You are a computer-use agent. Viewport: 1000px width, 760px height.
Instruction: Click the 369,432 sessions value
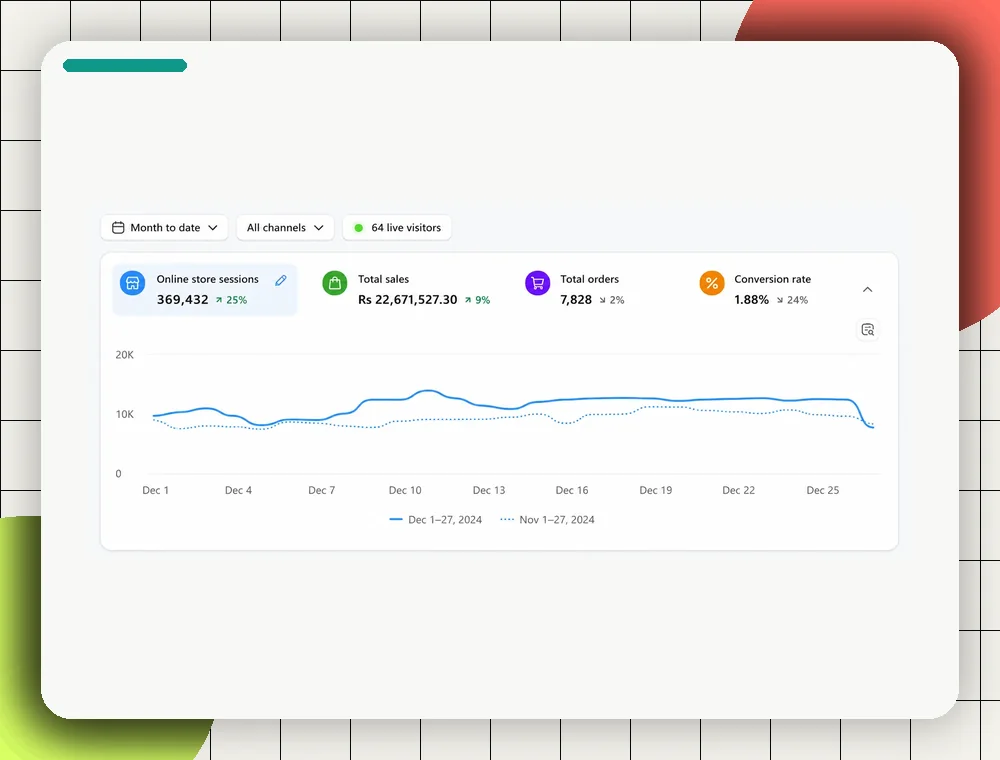pyautogui.click(x=182, y=300)
